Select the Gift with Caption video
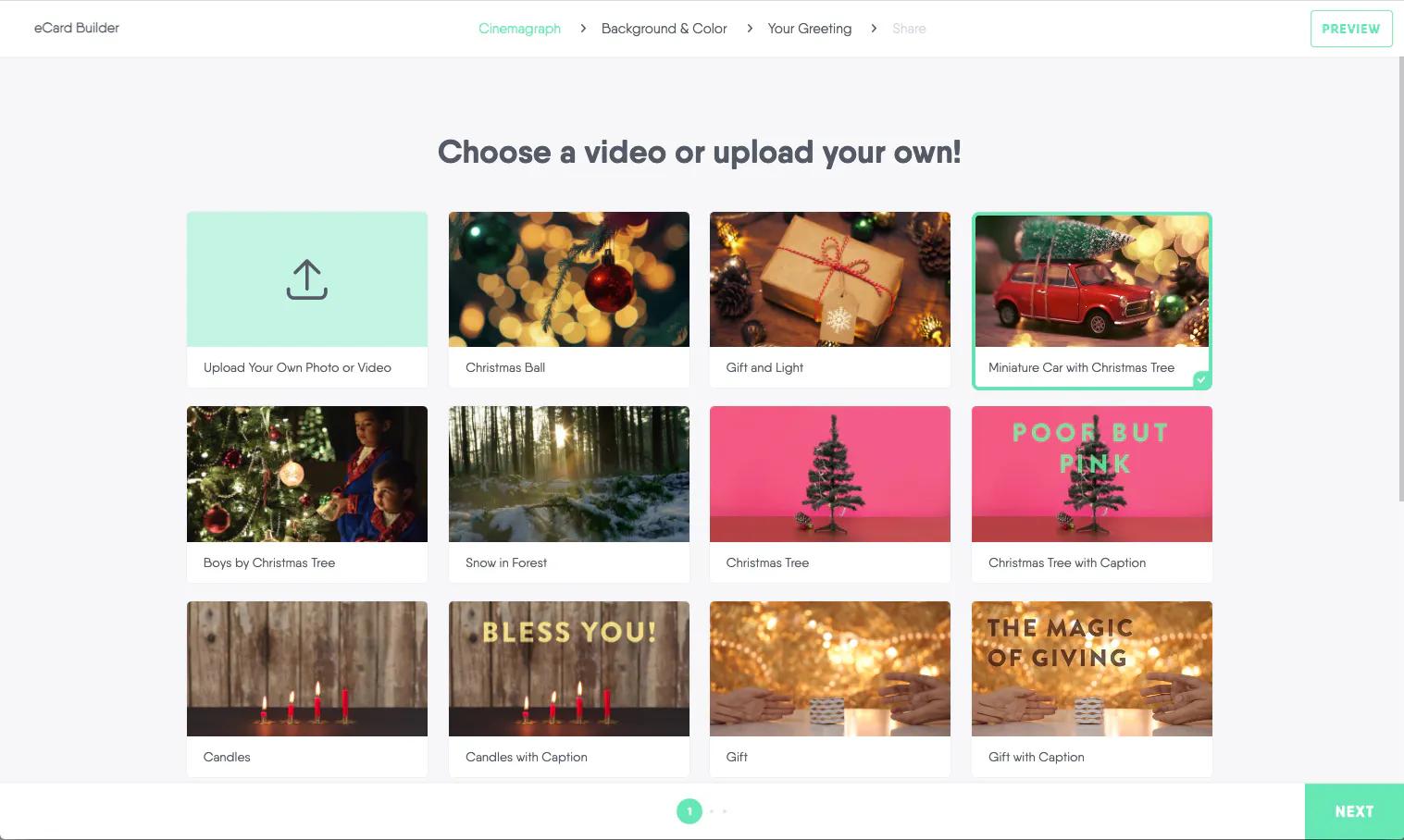Image resolution: width=1404 pixels, height=840 pixels. click(1092, 669)
